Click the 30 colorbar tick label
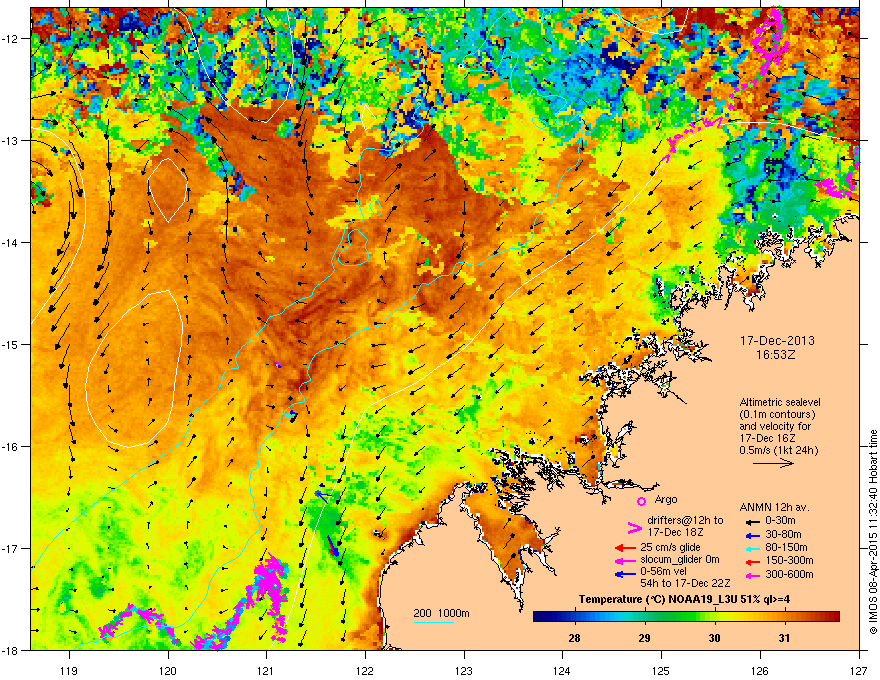The height and width of the screenshot is (680, 880). 714,638
